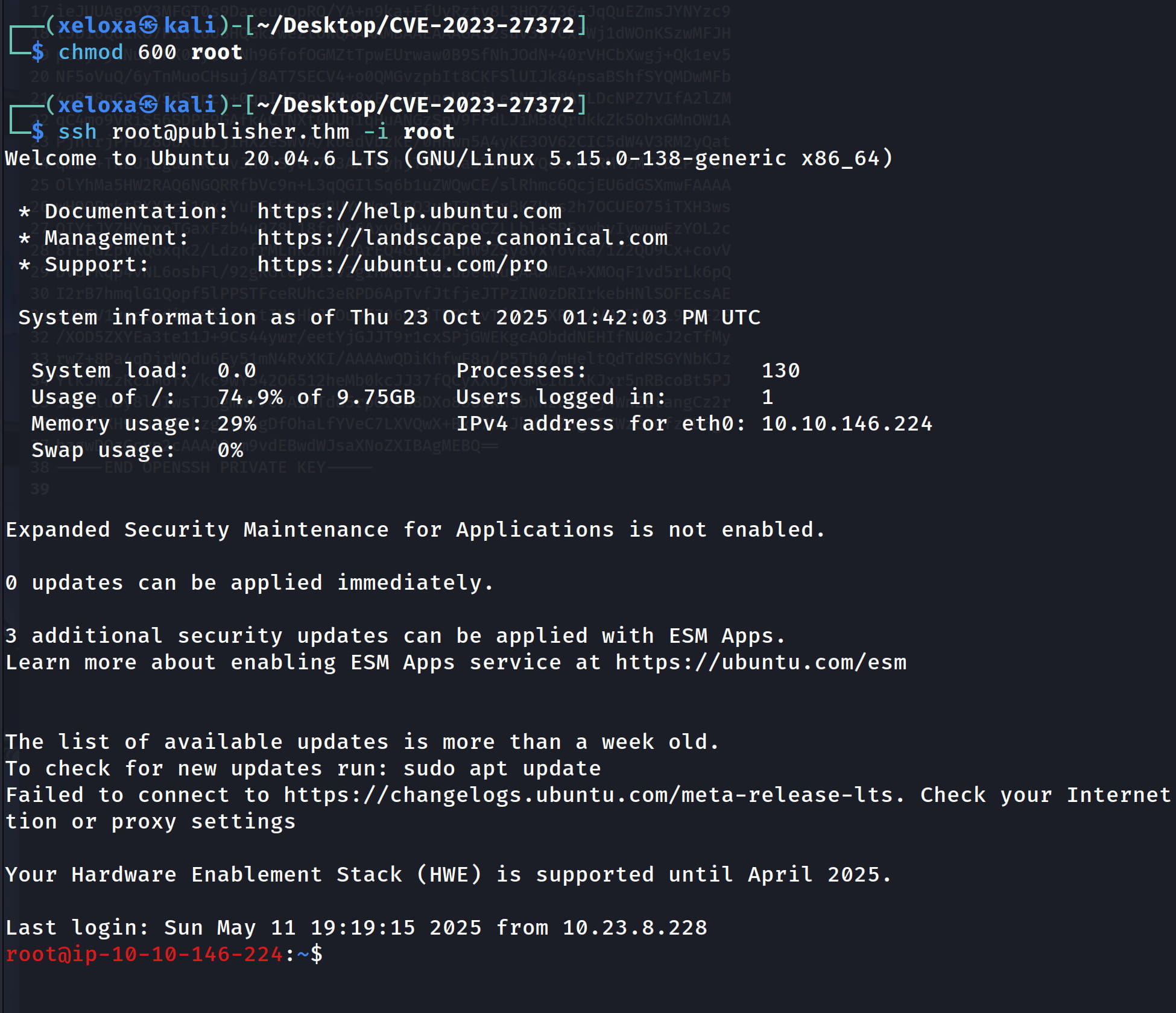Click the last login IP 10.23.8.228

pyautogui.click(x=634, y=927)
